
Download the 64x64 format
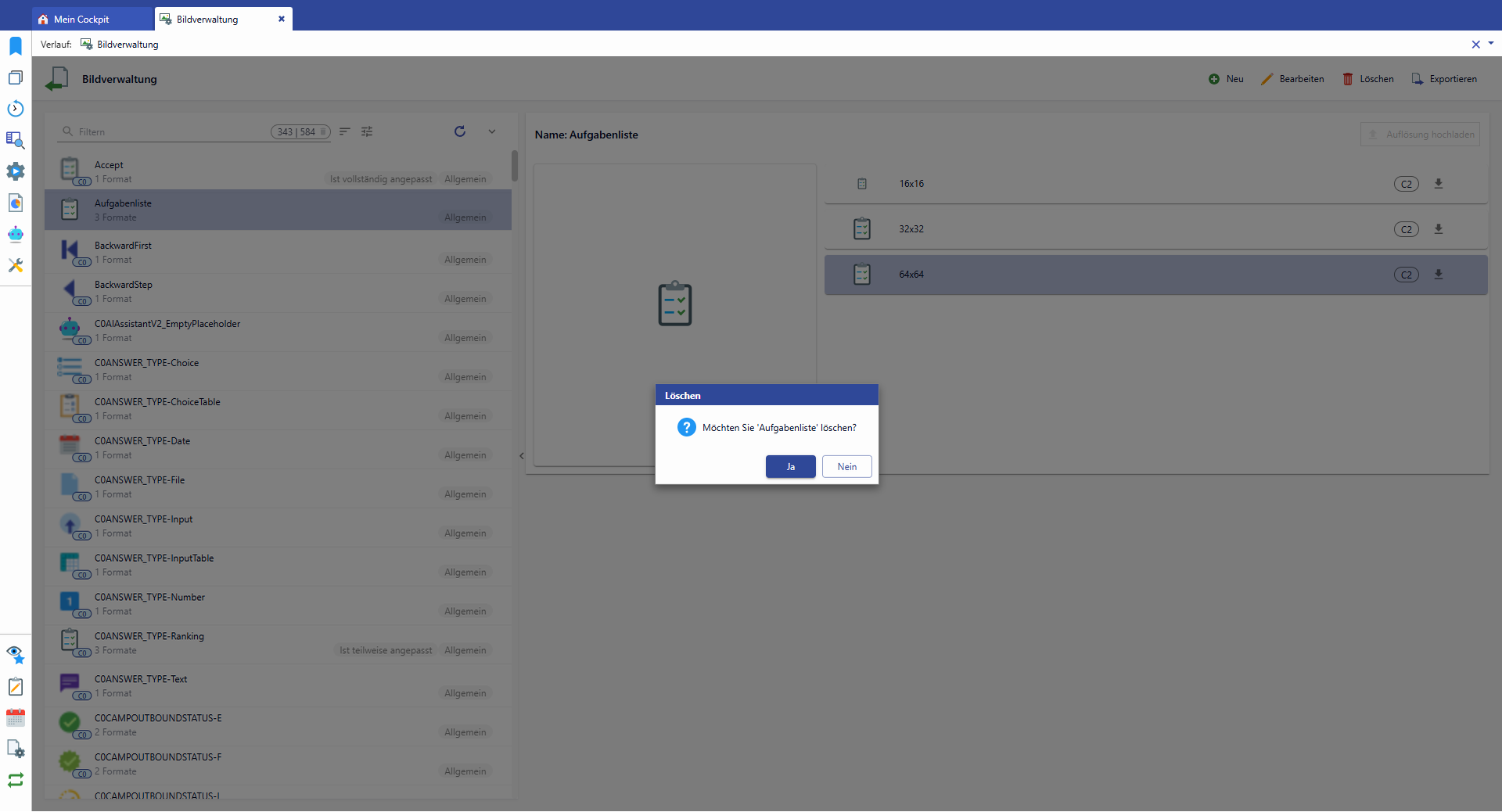point(1438,275)
